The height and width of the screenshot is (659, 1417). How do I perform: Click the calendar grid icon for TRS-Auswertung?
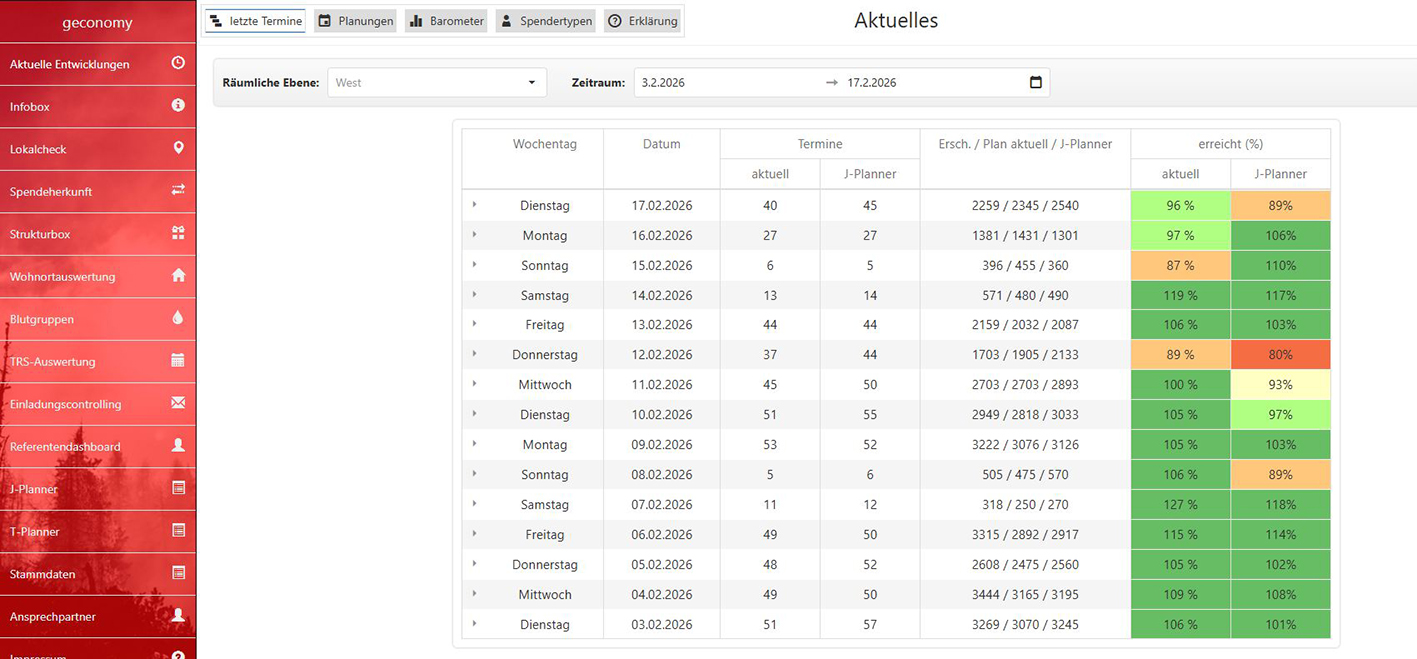[x=178, y=360]
